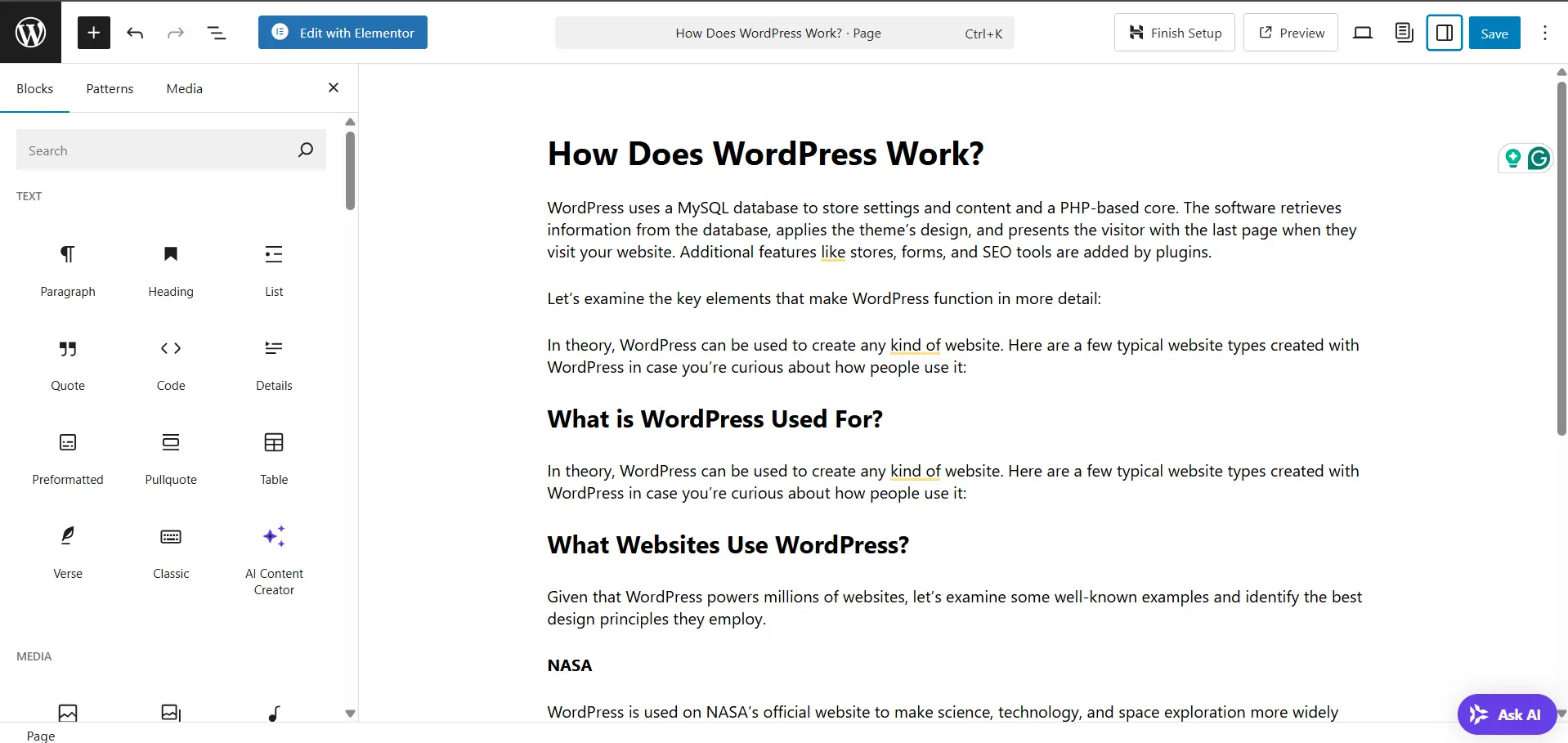Insert the Audio block under Media

pos(274,713)
